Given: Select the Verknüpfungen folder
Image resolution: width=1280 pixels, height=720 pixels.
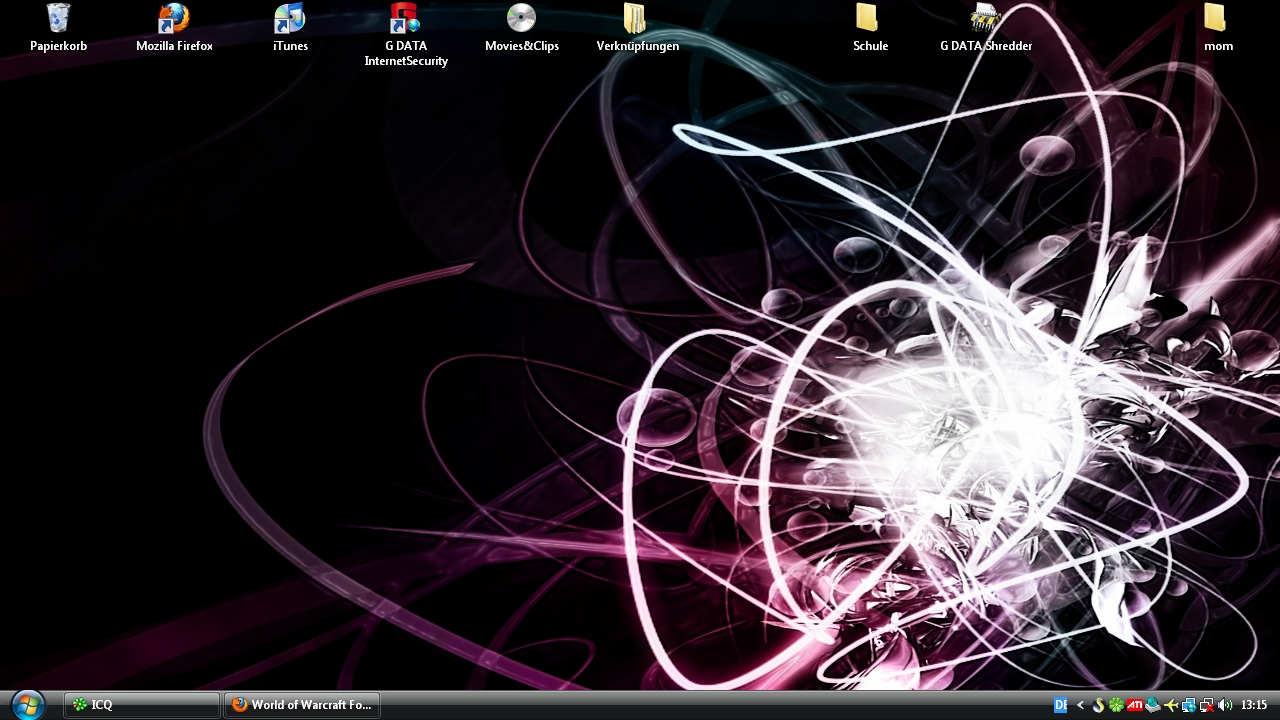Looking at the screenshot, I should (x=637, y=27).
